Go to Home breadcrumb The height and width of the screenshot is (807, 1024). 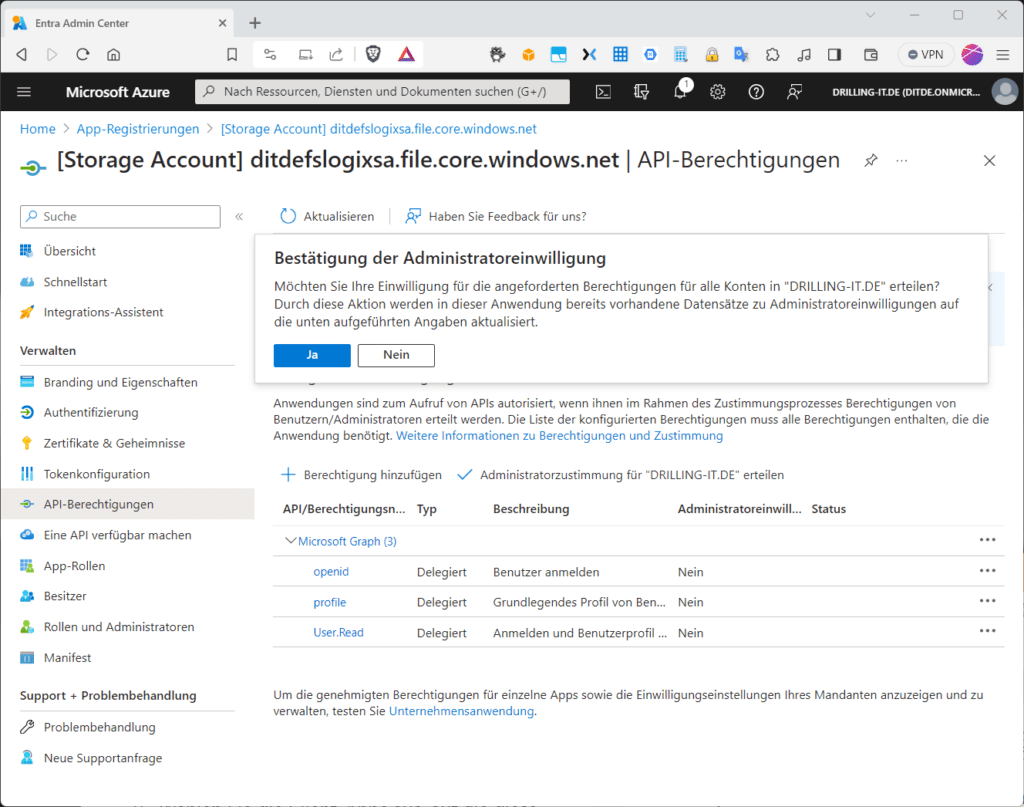(x=37, y=129)
